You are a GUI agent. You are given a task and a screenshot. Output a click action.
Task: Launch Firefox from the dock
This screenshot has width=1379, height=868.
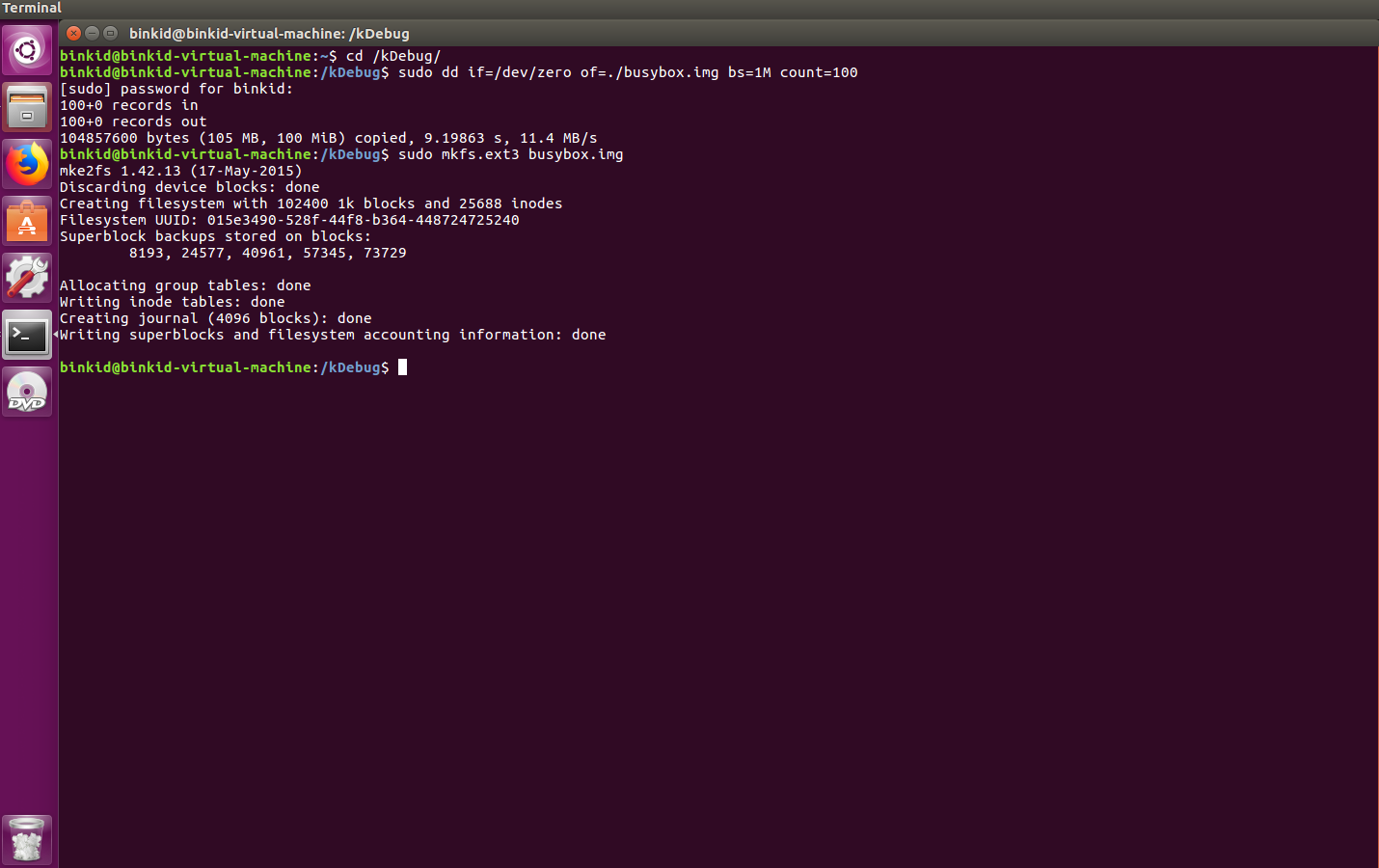27,164
